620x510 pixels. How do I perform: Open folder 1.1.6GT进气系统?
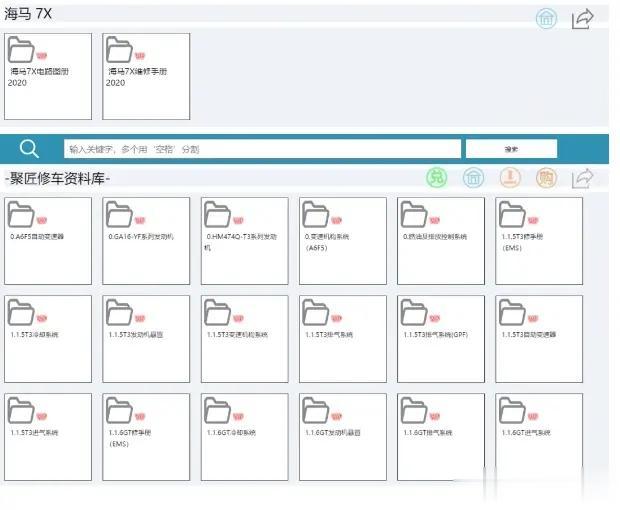[539, 437]
